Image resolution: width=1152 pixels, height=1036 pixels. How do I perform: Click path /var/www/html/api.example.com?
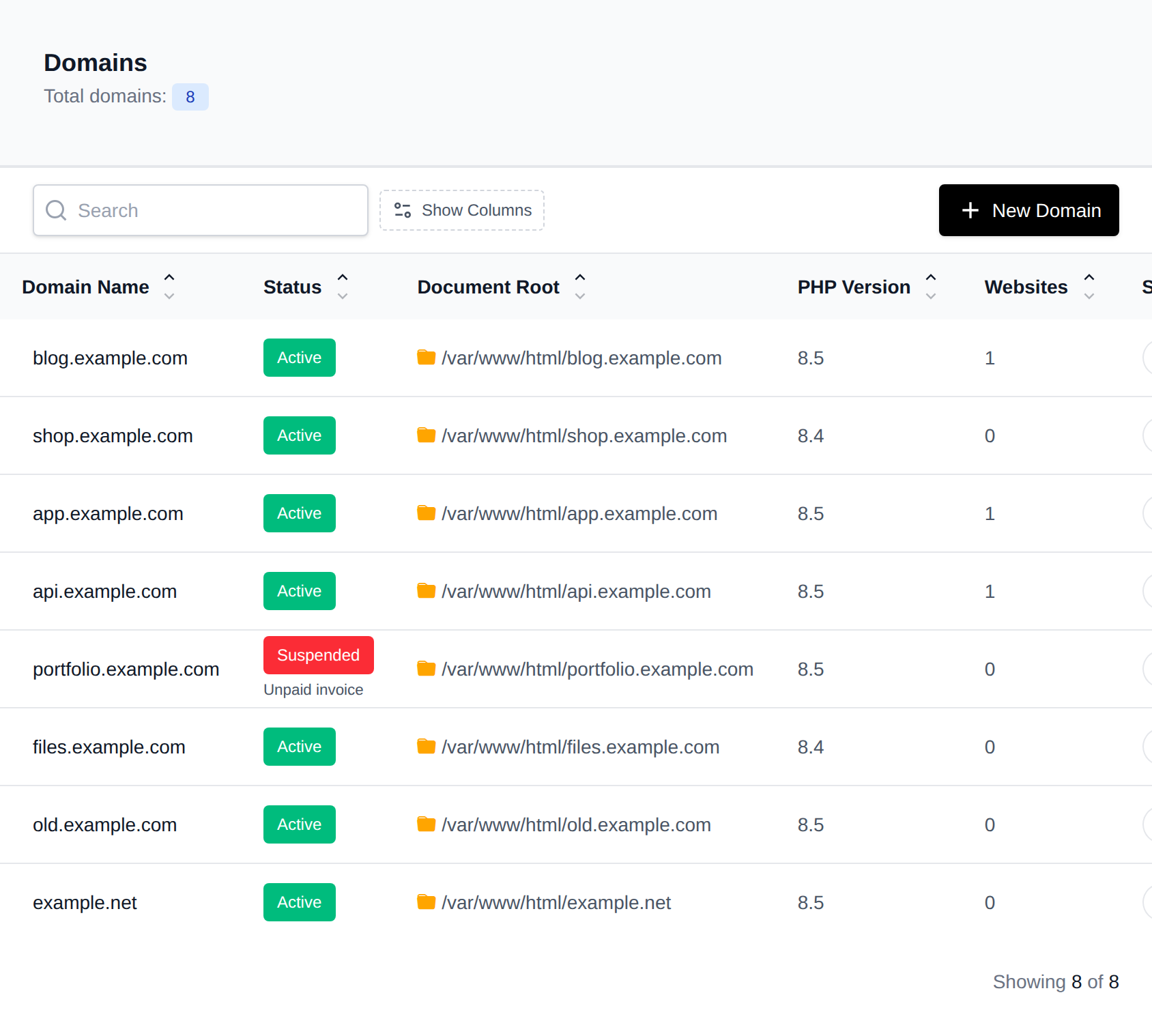pos(576,592)
